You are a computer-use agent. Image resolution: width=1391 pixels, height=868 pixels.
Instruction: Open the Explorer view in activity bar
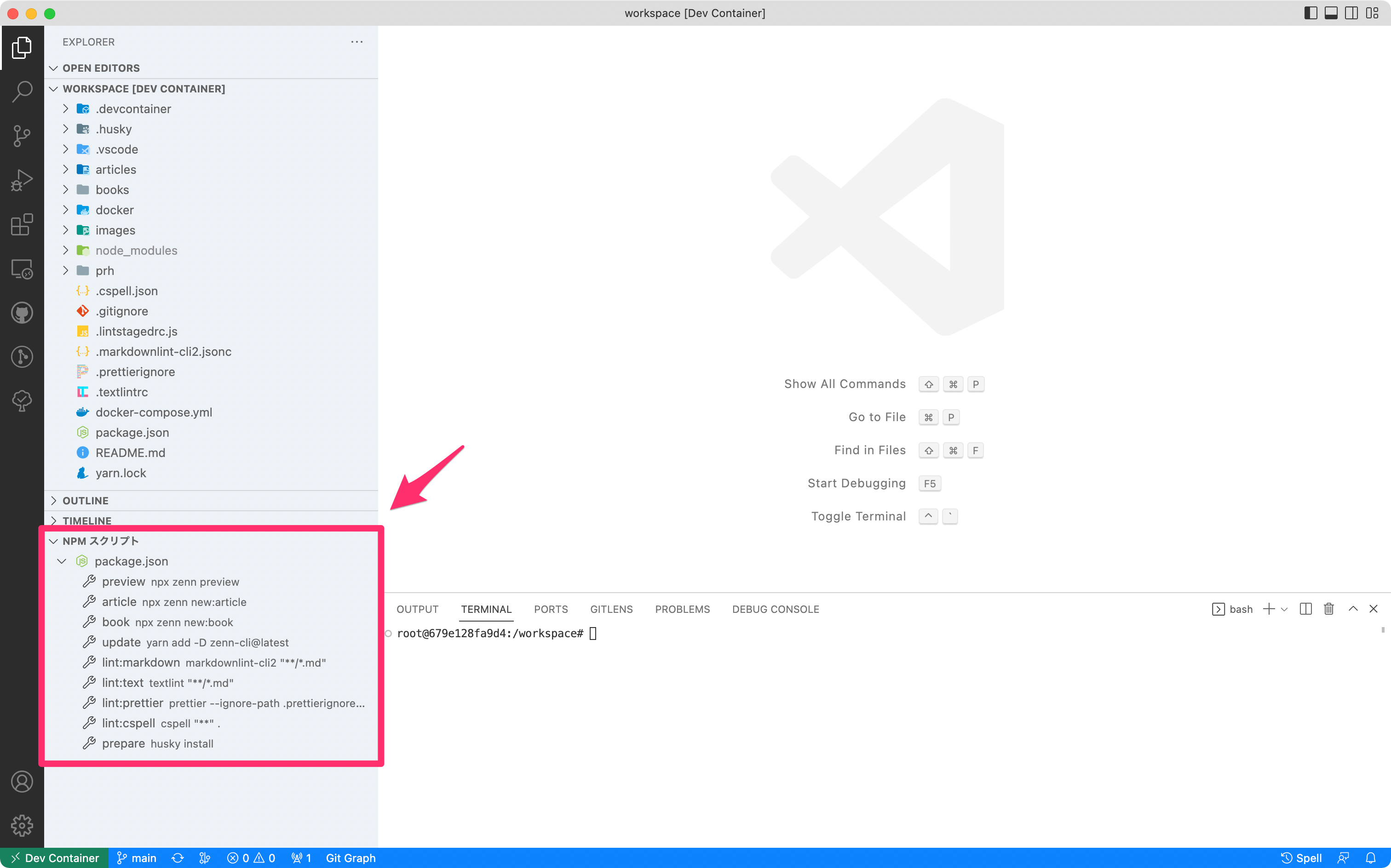pyautogui.click(x=22, y=48)
